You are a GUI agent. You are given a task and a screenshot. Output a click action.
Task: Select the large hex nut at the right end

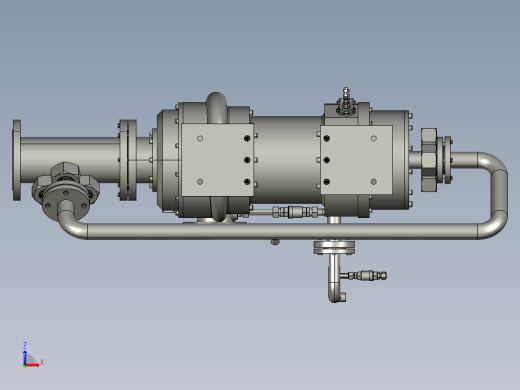429,160
